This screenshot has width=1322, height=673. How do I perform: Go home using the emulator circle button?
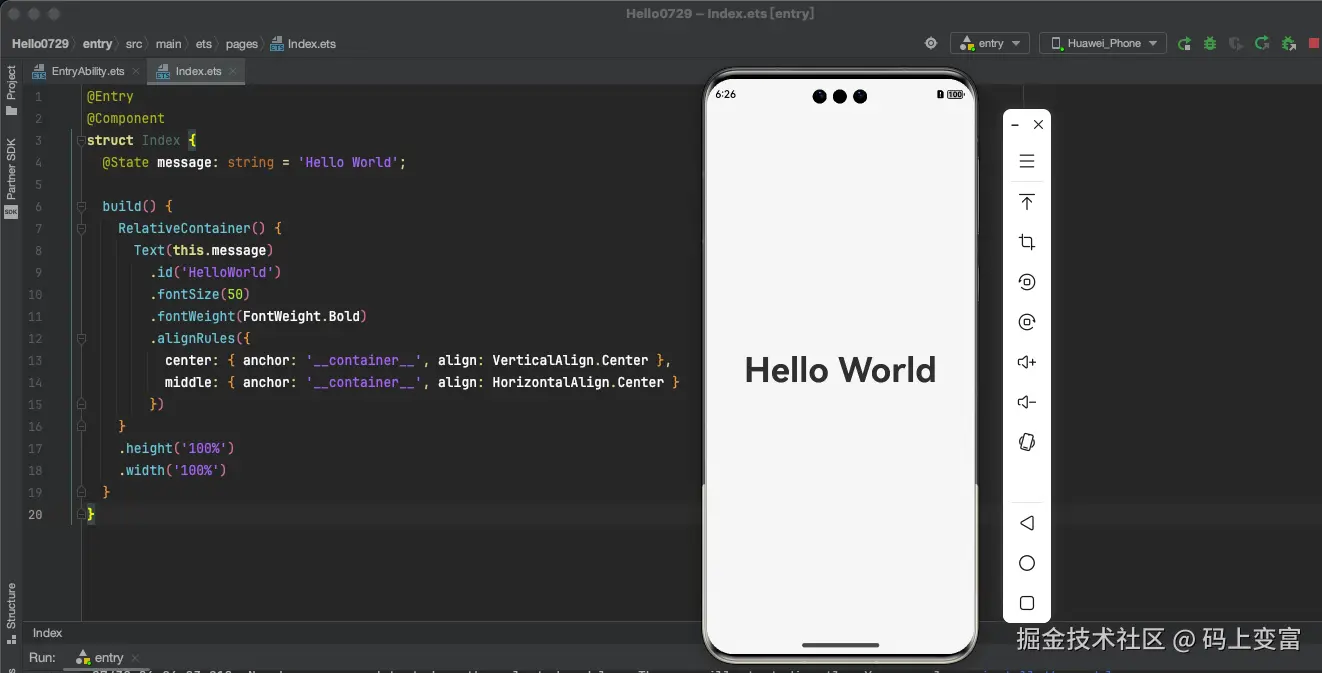1026,563
